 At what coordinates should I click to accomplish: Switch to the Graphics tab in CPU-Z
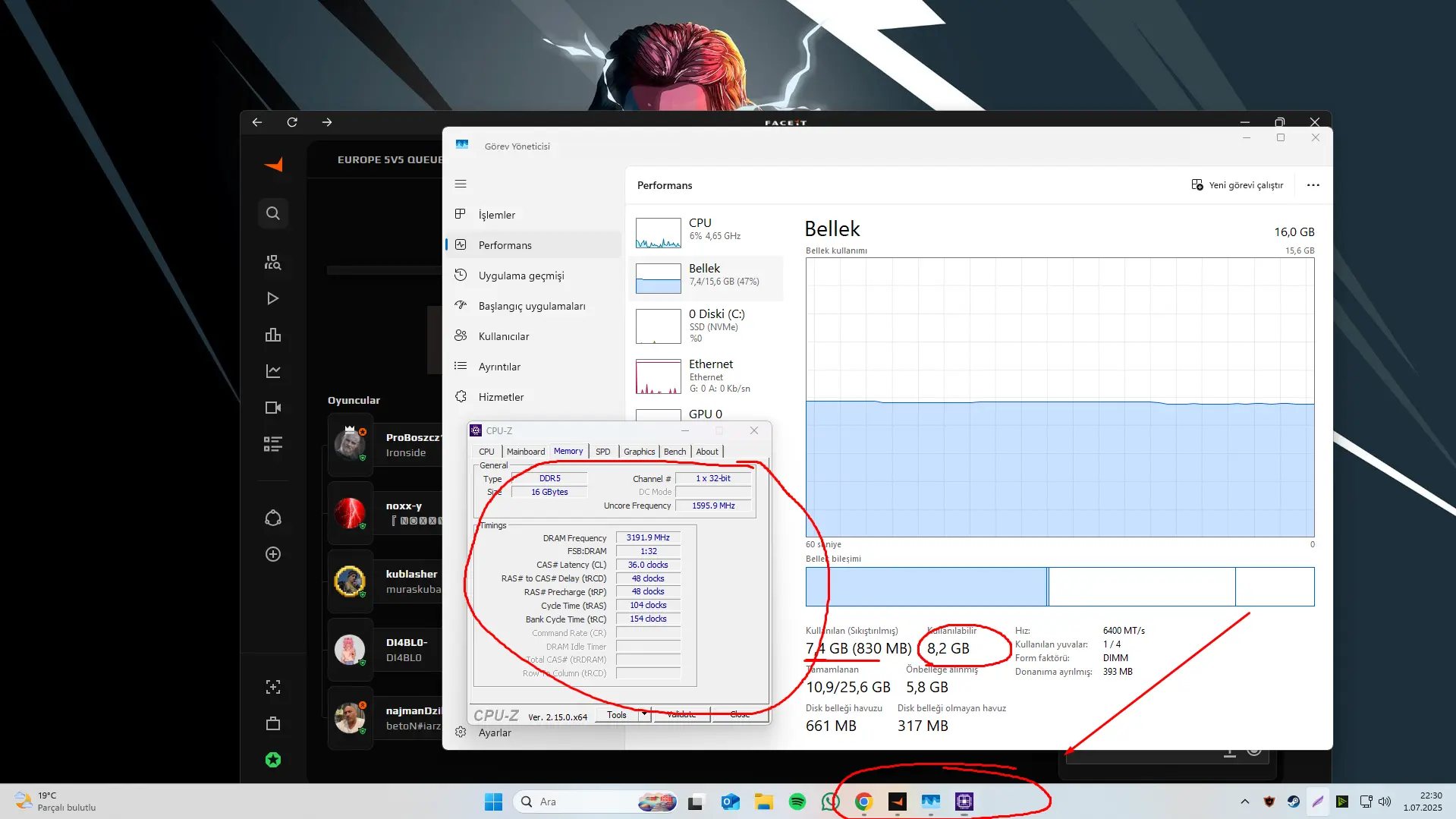point(640,452)
